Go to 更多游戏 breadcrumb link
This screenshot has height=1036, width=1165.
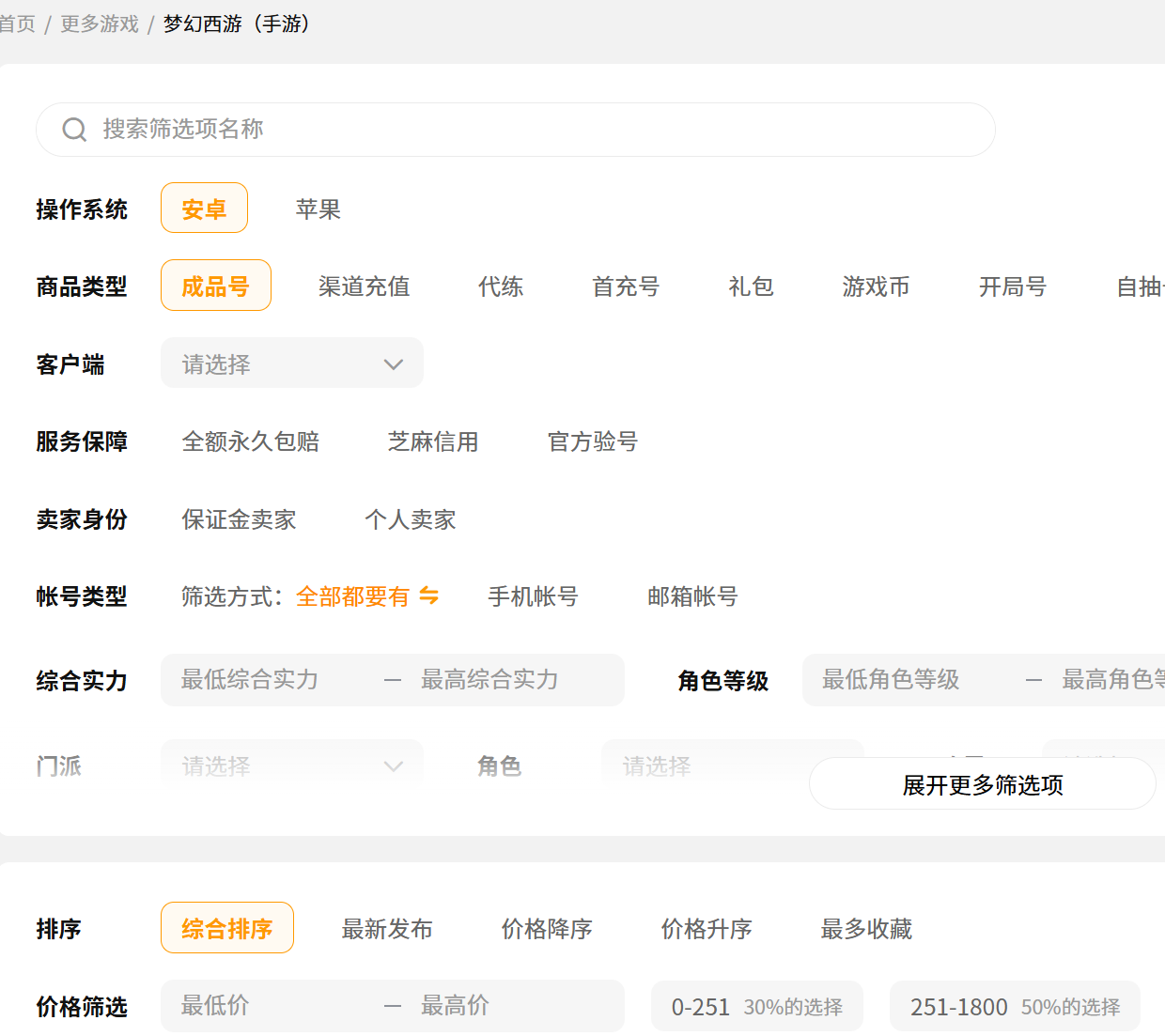click(x=100, y=23)
